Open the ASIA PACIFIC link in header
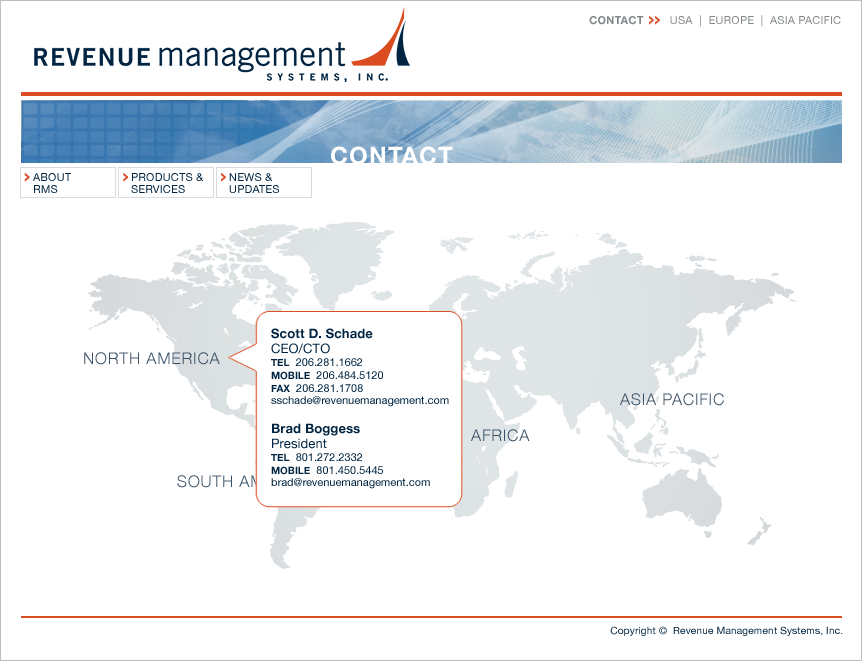This screenshot has height=661, width=862. tap(805, 20)
